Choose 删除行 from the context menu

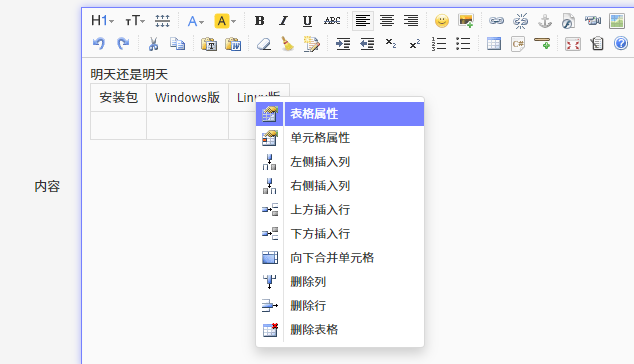click(340, 305)
